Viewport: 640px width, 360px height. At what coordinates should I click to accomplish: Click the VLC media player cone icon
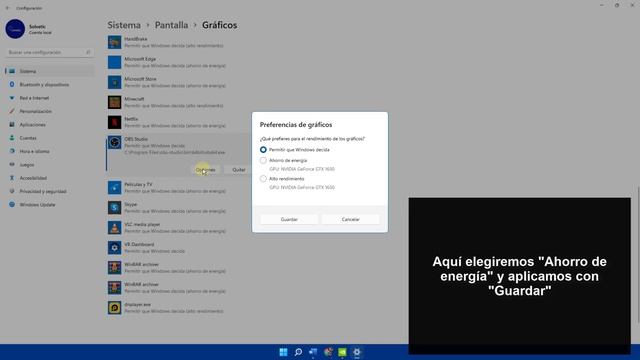(x=114, y=227)
